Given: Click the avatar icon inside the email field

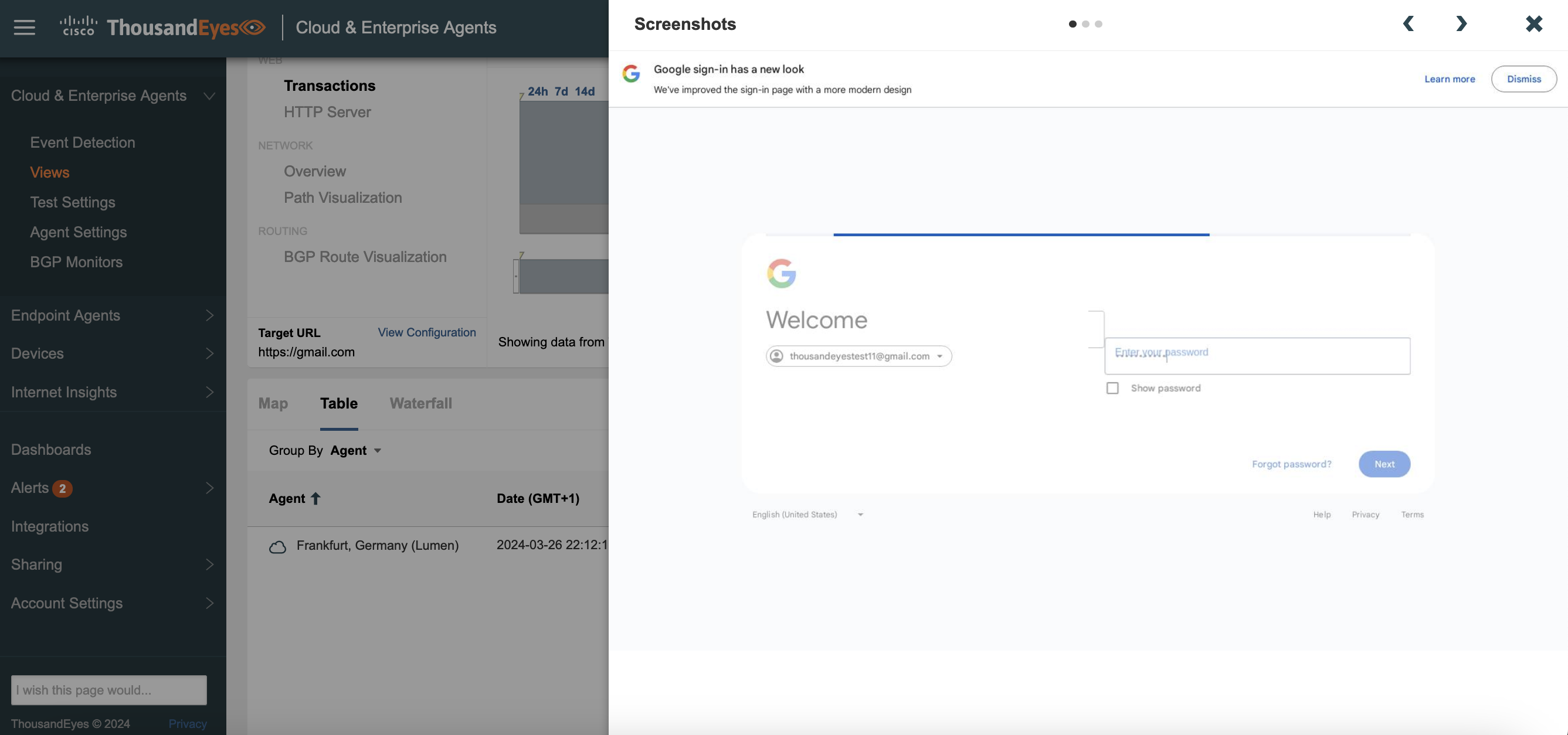Looking at the screenshot, I should point(778,356).
